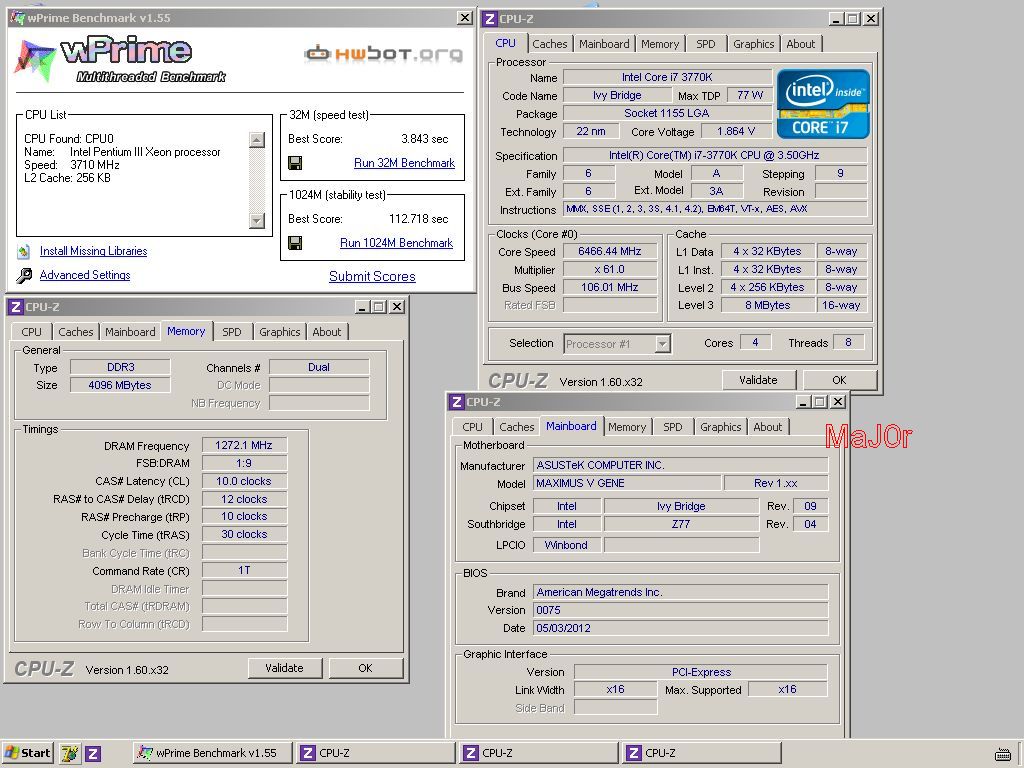The width and height of the screenshot is (1024, 768).
Task: Open Mainboard tab in top CPU-Z window
Action: (604, 44)
